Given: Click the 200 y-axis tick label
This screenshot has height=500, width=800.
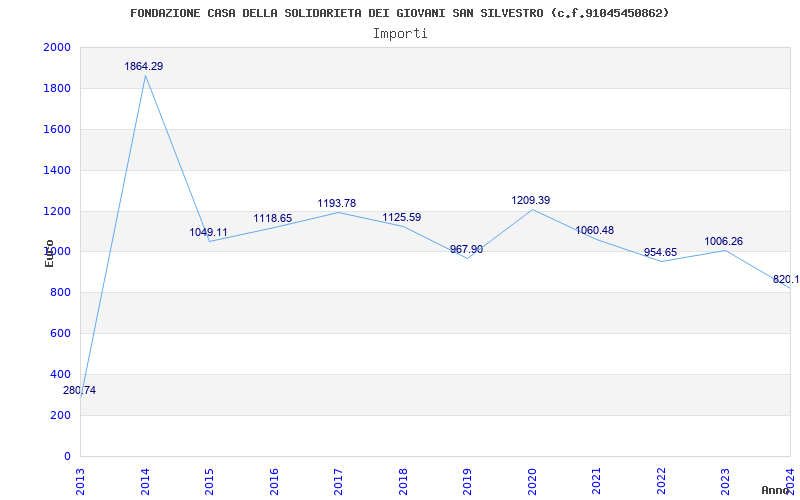Looking at the screenshot, I should [x=60, y=415].
